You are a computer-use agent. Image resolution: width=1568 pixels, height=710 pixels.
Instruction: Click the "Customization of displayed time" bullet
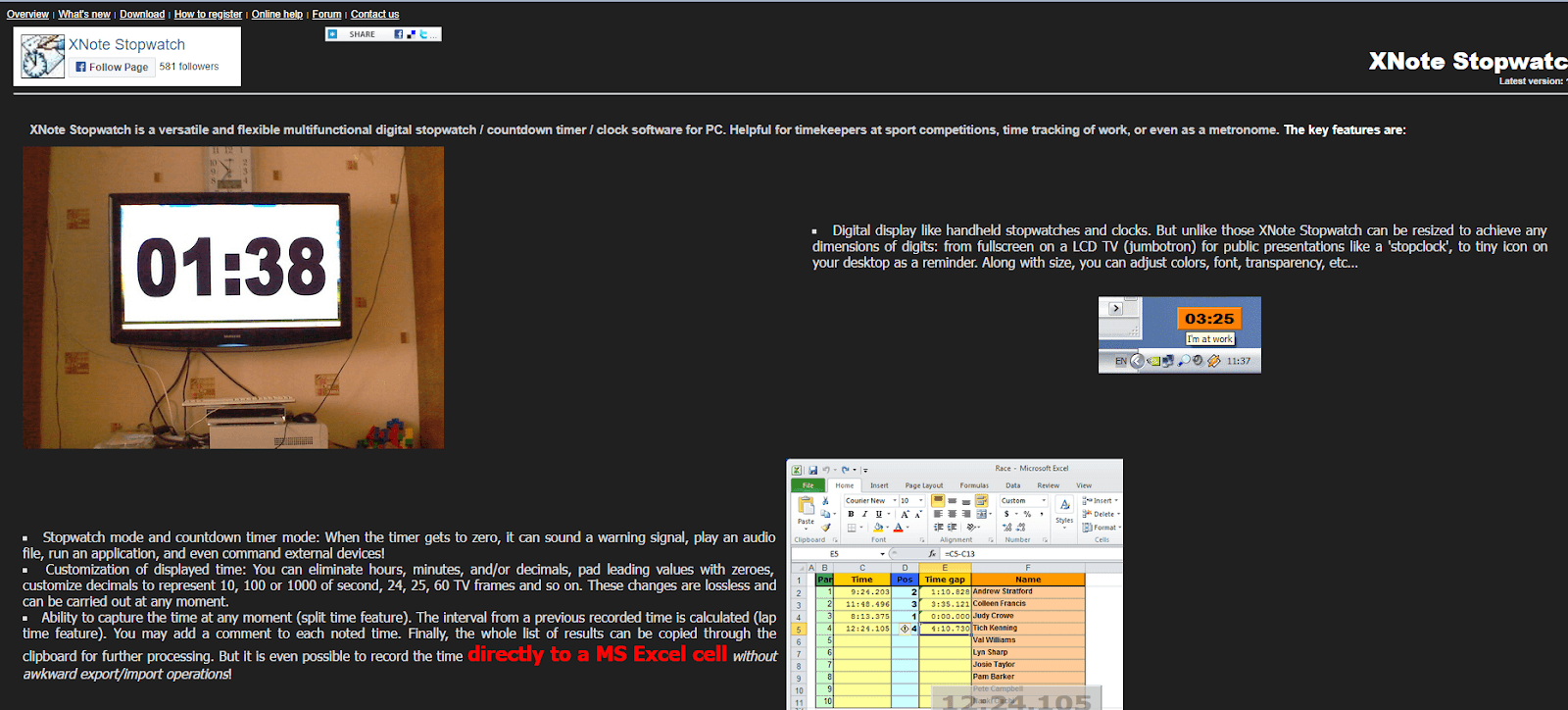point(400,585)
